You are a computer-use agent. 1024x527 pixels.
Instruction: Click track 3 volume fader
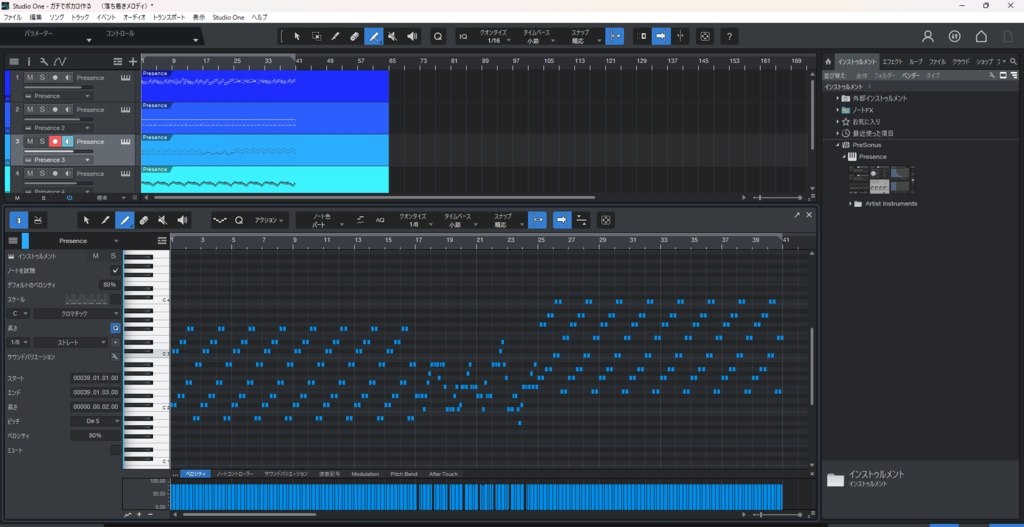pos(58,151)
